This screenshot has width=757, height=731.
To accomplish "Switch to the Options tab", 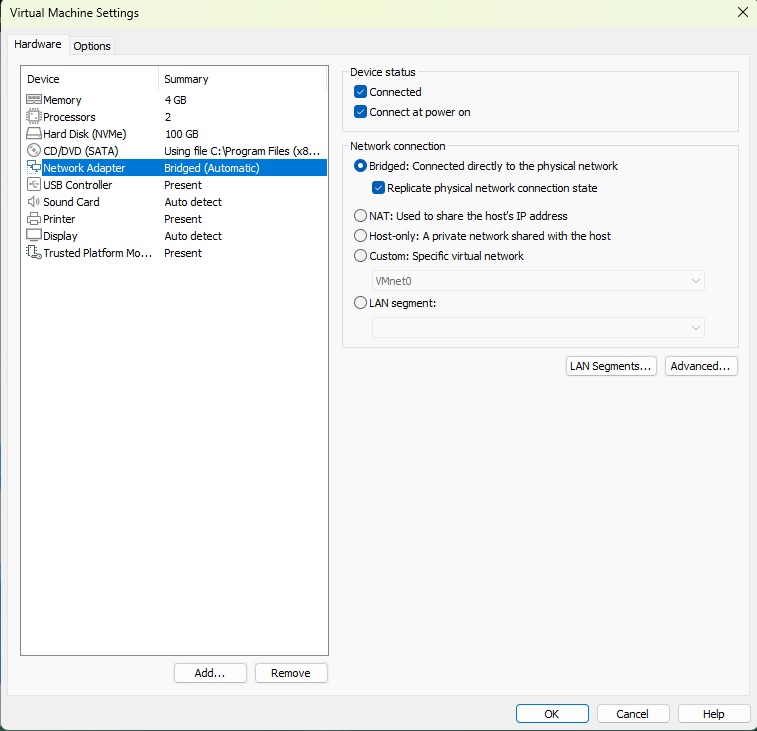I will coord(92,46).
